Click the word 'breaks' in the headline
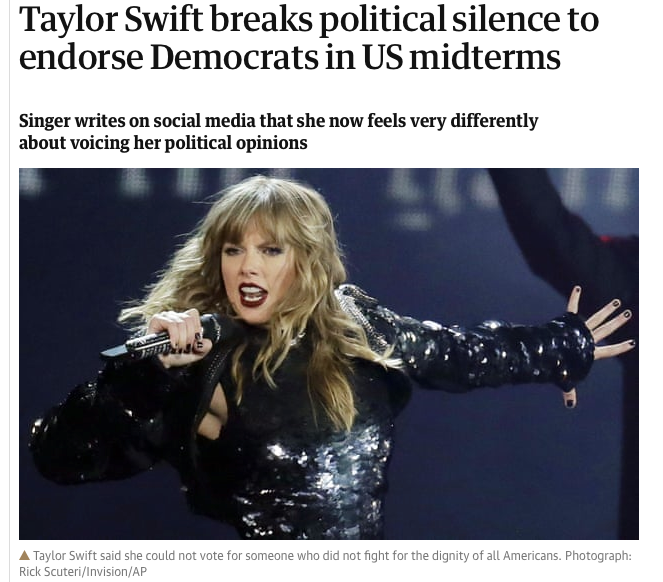Screen dimensions: 663x582 (261, 20)
